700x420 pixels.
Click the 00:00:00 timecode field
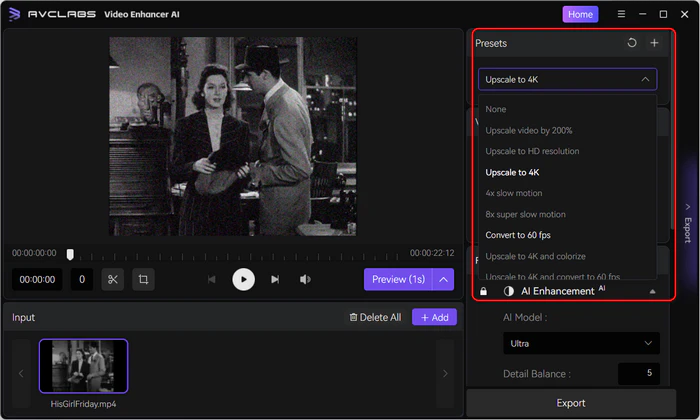click(x=37, y=279)
